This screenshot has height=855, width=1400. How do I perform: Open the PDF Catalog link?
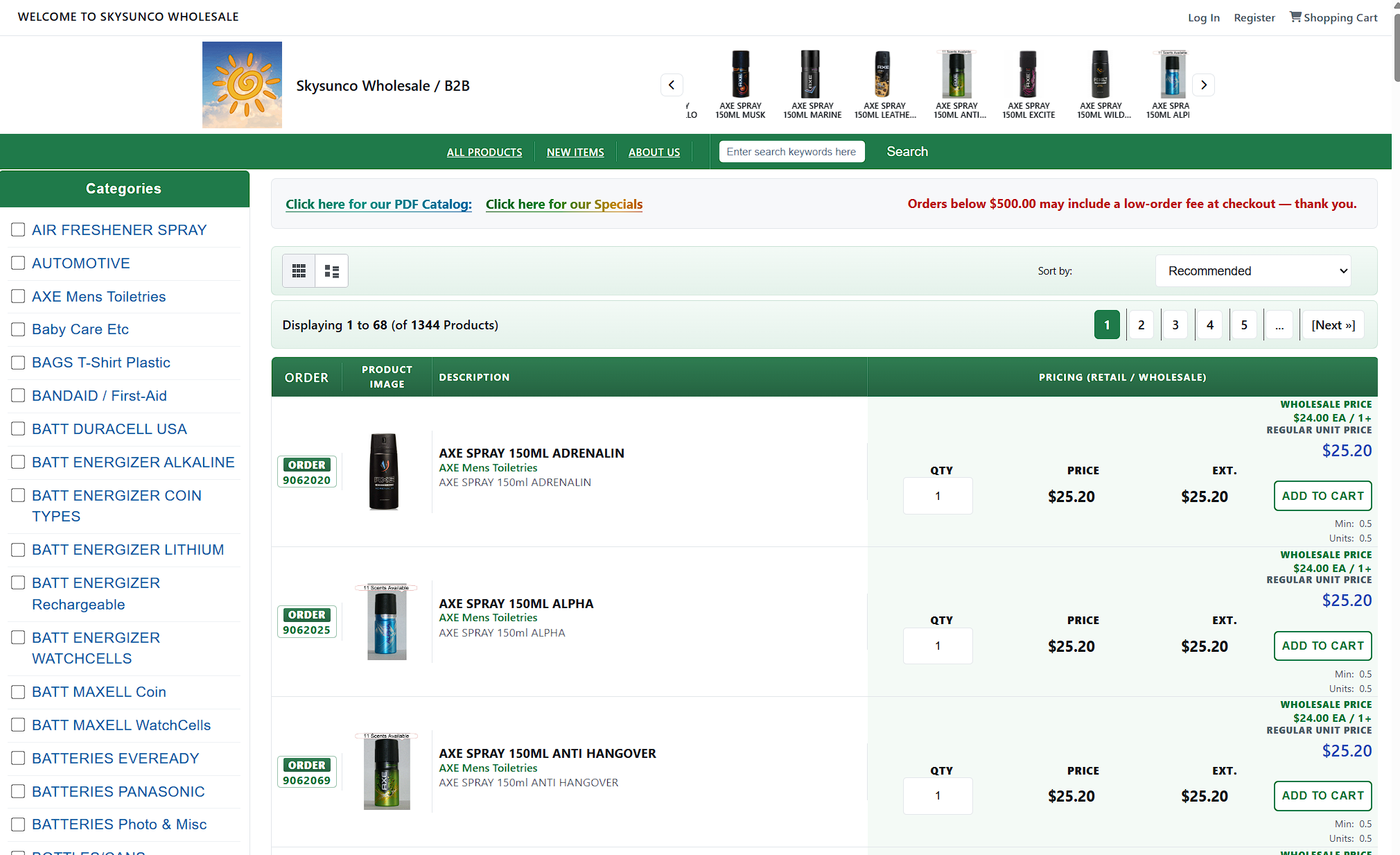coord(378,204)
